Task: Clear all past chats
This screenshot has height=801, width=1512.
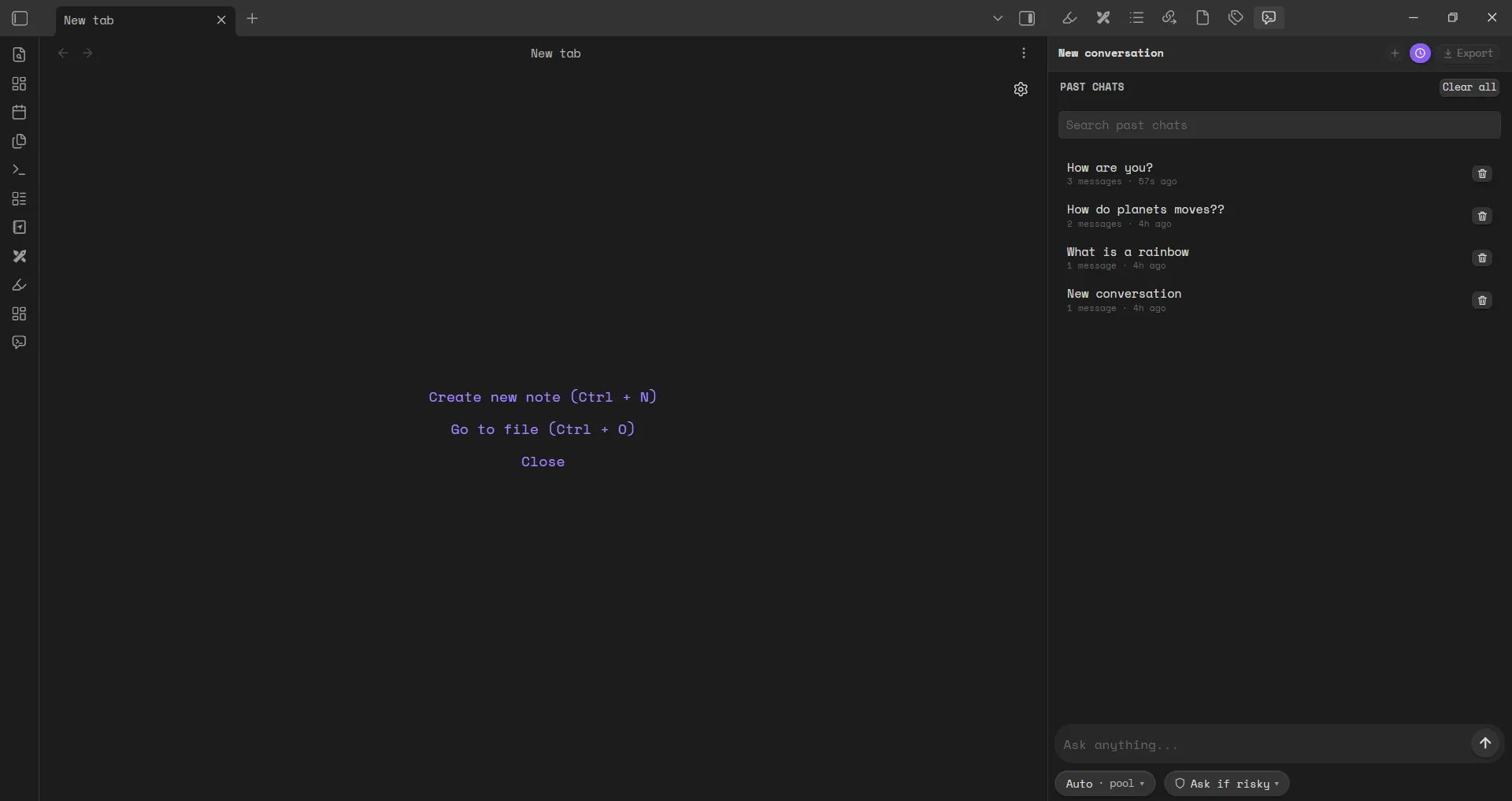Action: [x=1469, y=87]
